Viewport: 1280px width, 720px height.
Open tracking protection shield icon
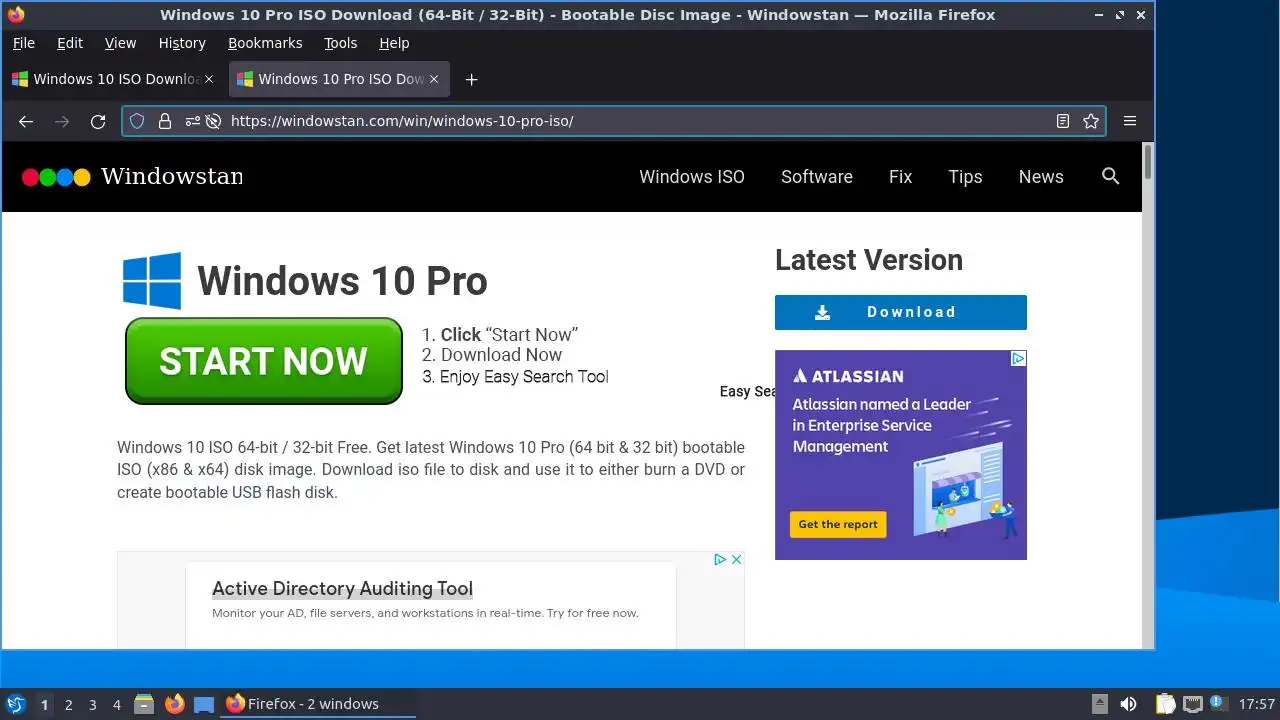click(137, 121)
